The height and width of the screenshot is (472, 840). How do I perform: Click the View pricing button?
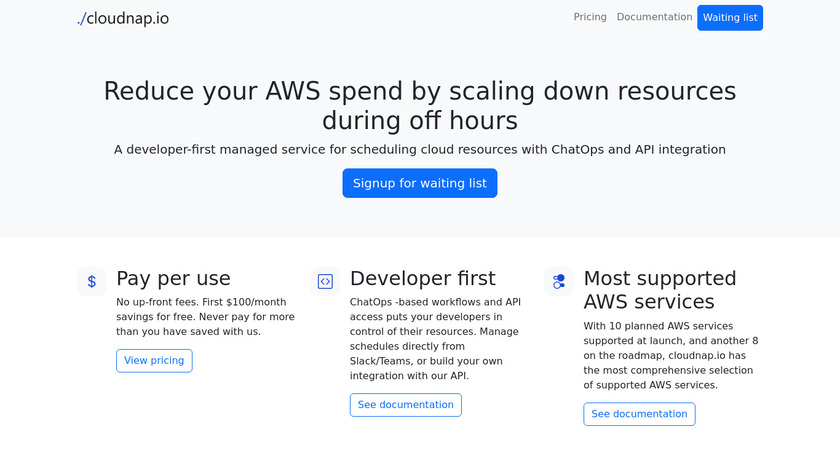[154, 361]
